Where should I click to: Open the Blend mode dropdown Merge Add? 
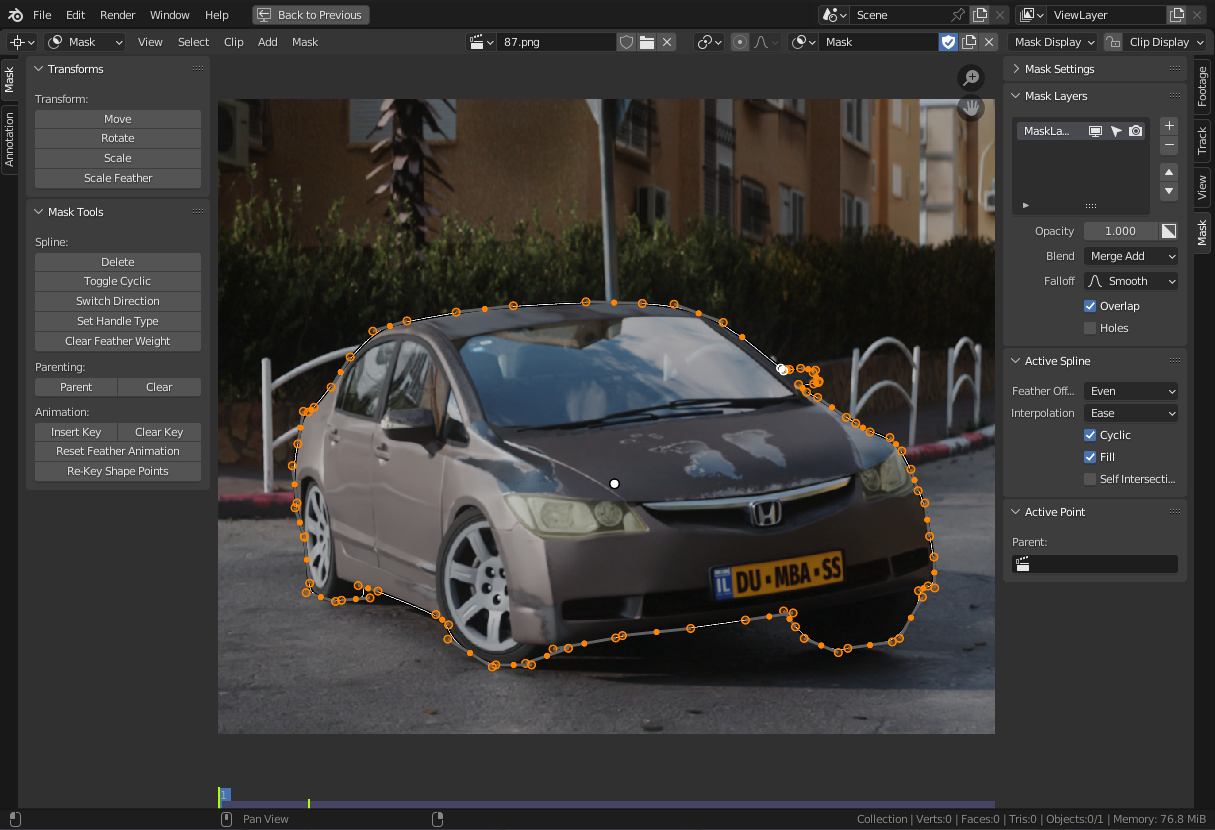coord(1131,256)
